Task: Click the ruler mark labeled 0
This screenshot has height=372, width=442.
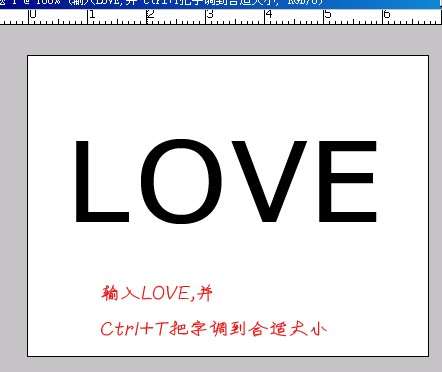Action: pyautogui.click(x=33, y=14)
